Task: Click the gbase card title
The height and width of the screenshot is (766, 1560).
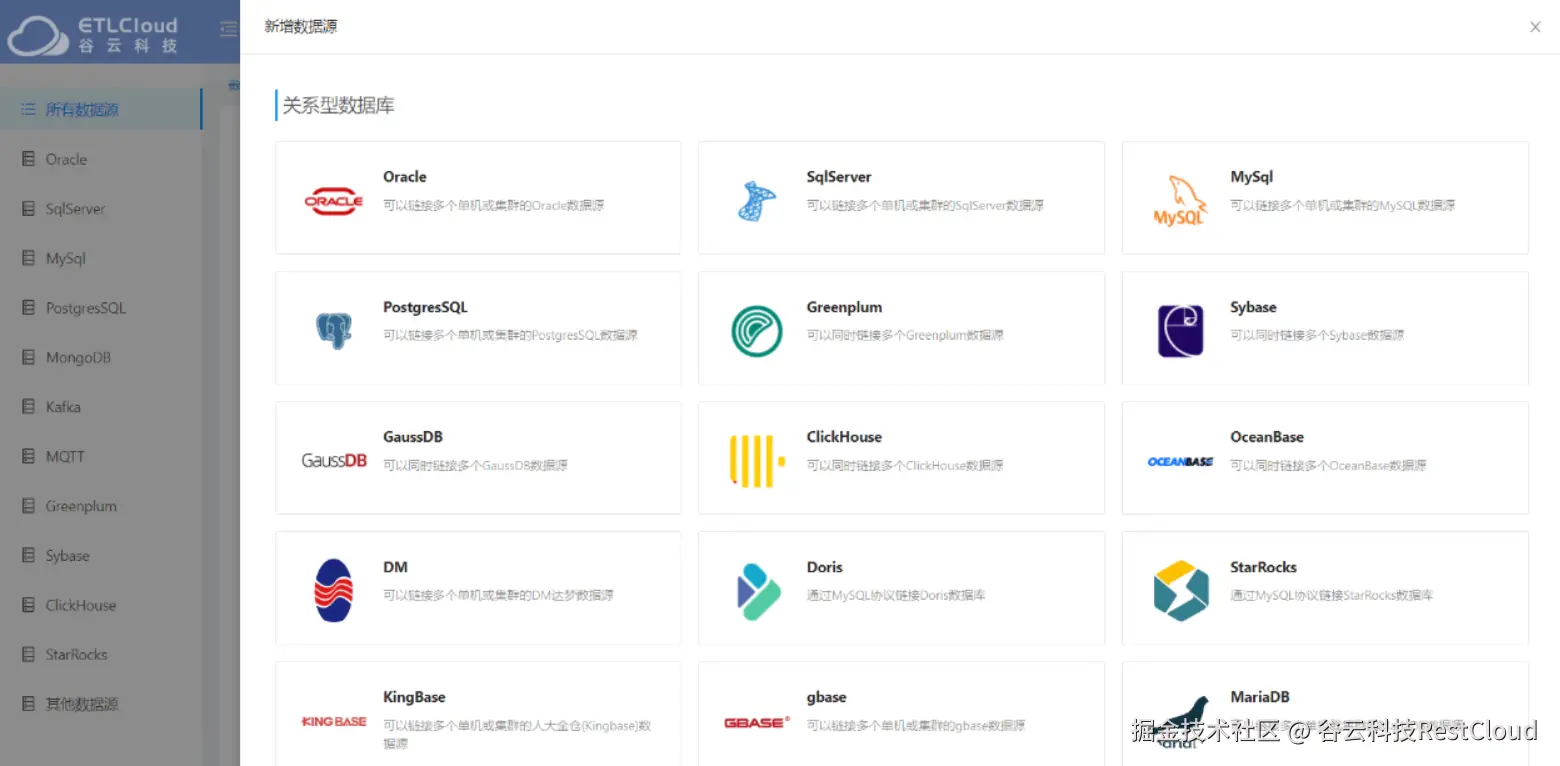Action: pos(827,697)
